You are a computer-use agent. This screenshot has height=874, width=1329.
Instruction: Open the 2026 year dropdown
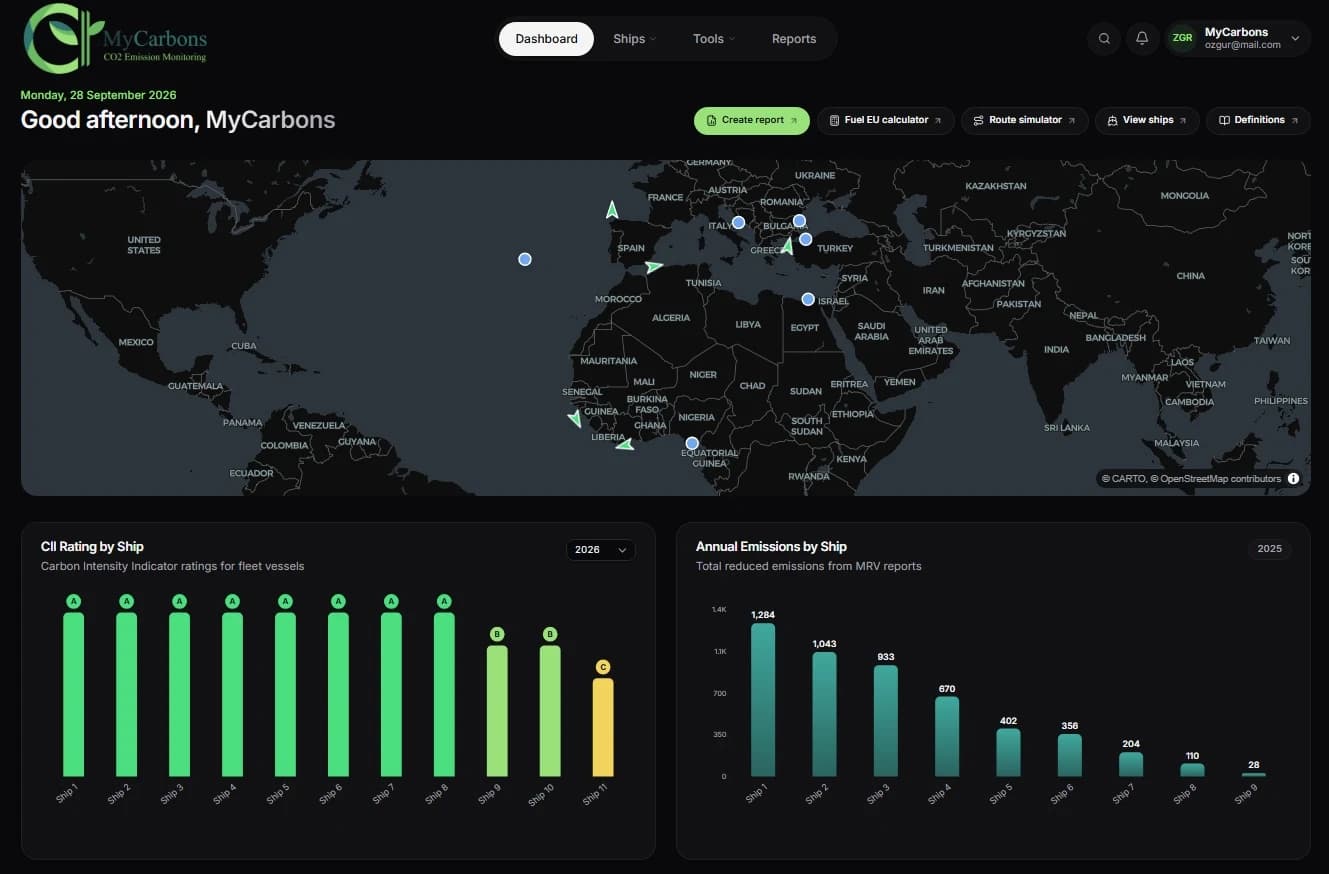click(601, 550)
